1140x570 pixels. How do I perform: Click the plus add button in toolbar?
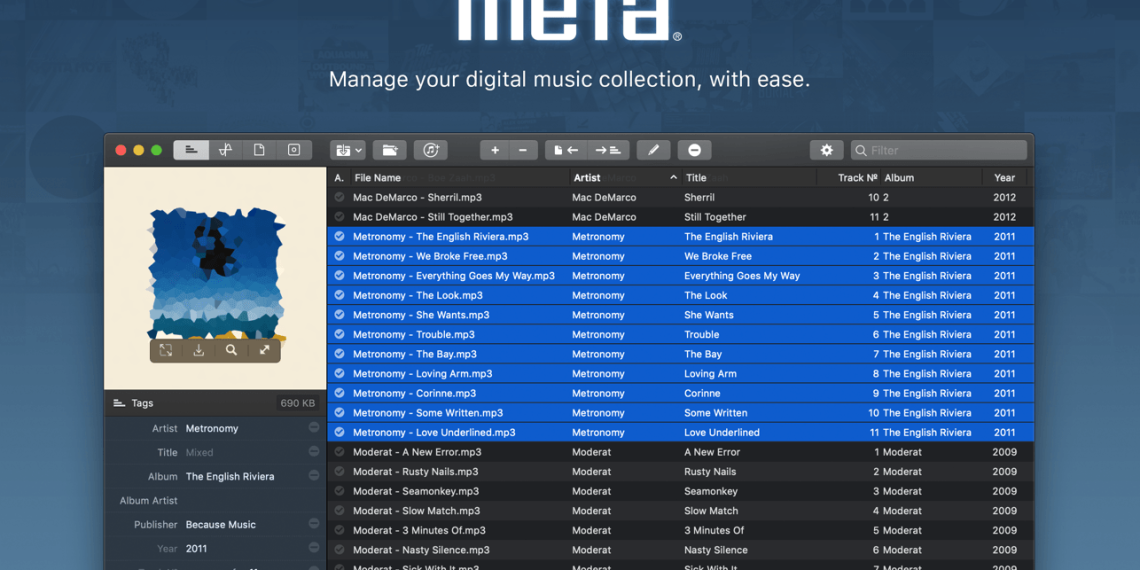[494, 150]
